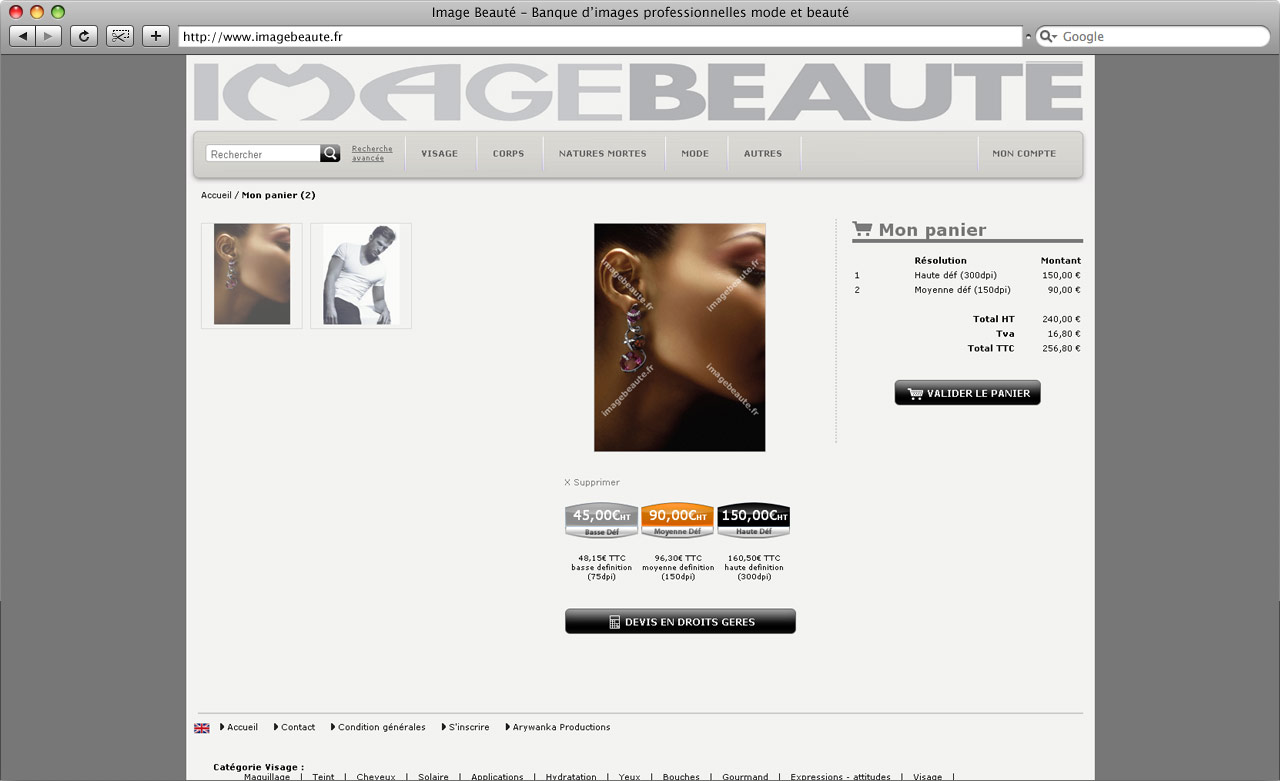1280x781 pixels.
Task: Open the MON COMPTE menu
Action: pyautogui.click(x=1024, y=154)
